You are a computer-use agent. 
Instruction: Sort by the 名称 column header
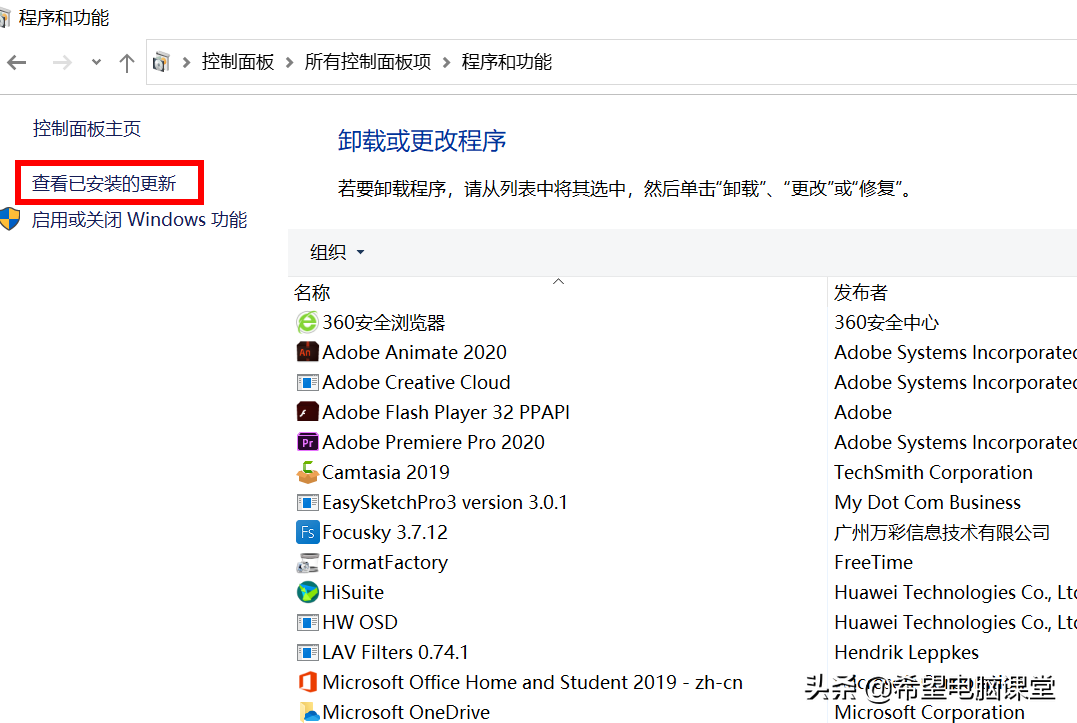[312, 292]
